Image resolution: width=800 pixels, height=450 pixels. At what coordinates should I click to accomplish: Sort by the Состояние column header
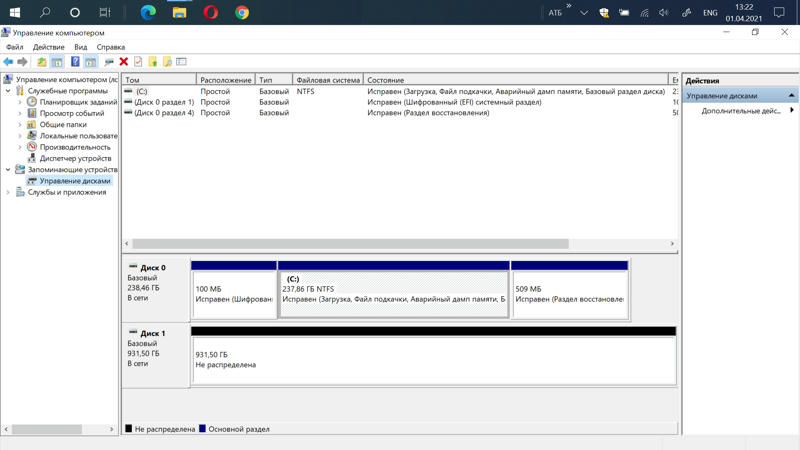point(516,80)
